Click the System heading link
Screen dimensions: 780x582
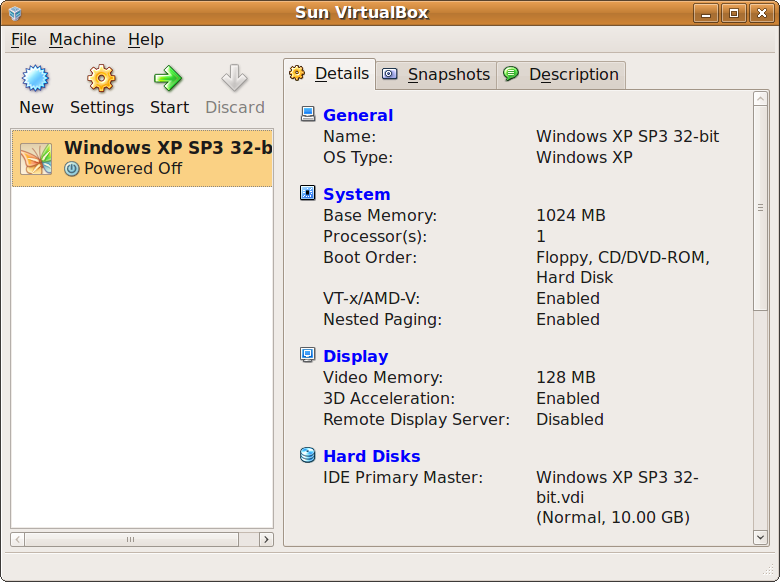(x=356, y=194)
